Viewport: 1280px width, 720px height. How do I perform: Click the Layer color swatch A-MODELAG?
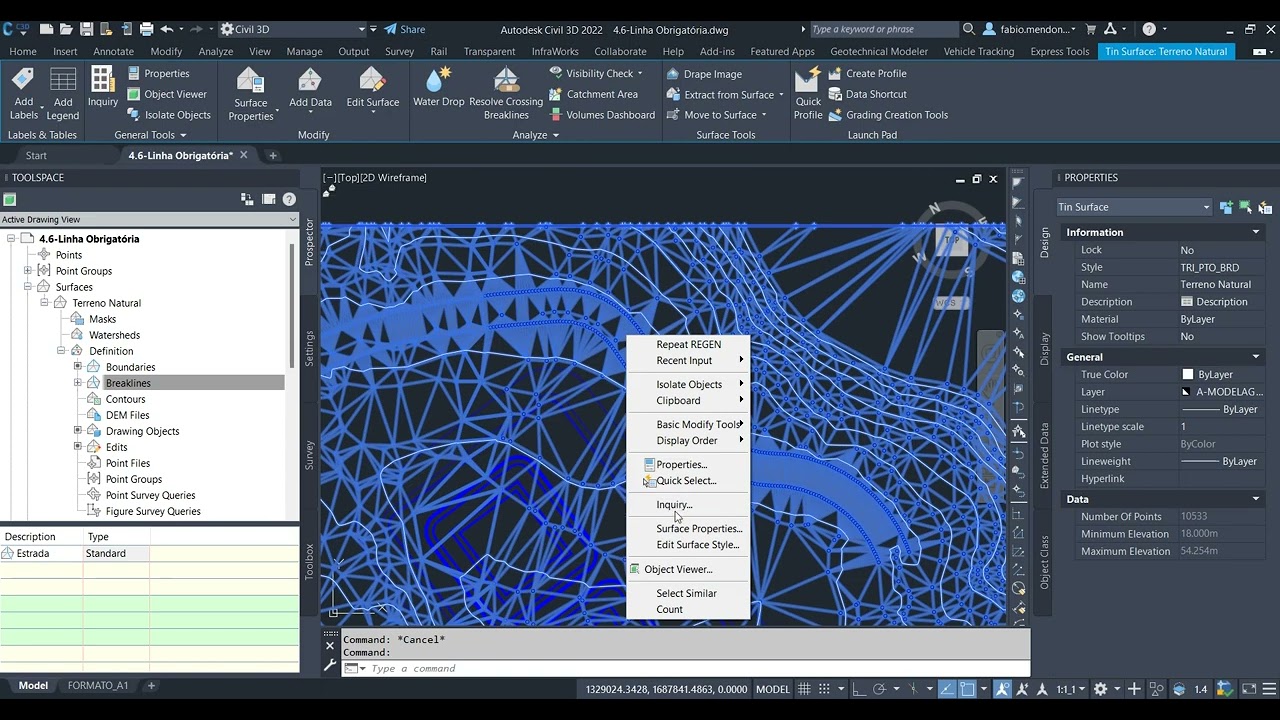coord(1187,392)
